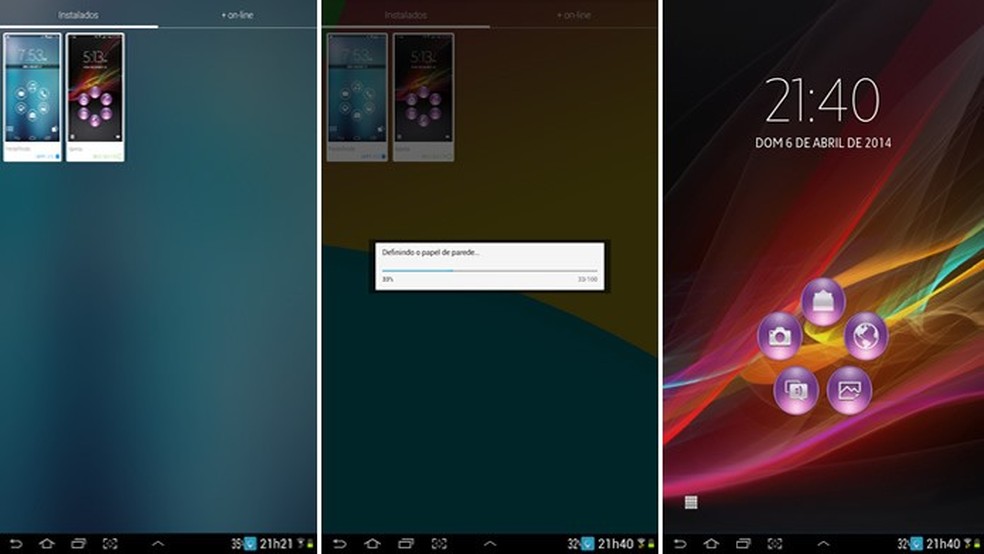Click the dimmed Xperia theme thumbnail on middle screen

tap(424, 97)
